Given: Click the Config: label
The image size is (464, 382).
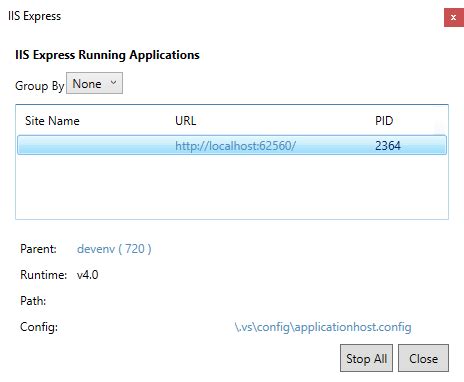Looking at the screenshot, I should pos(39,327).
